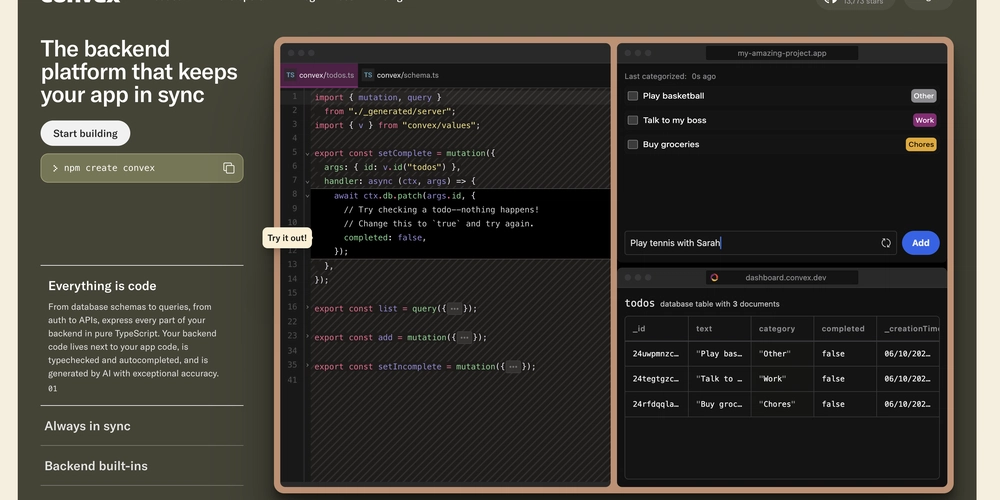The image size is (1000, 500).
Task: Click the blue Add button
Action: tap(920, 243)
